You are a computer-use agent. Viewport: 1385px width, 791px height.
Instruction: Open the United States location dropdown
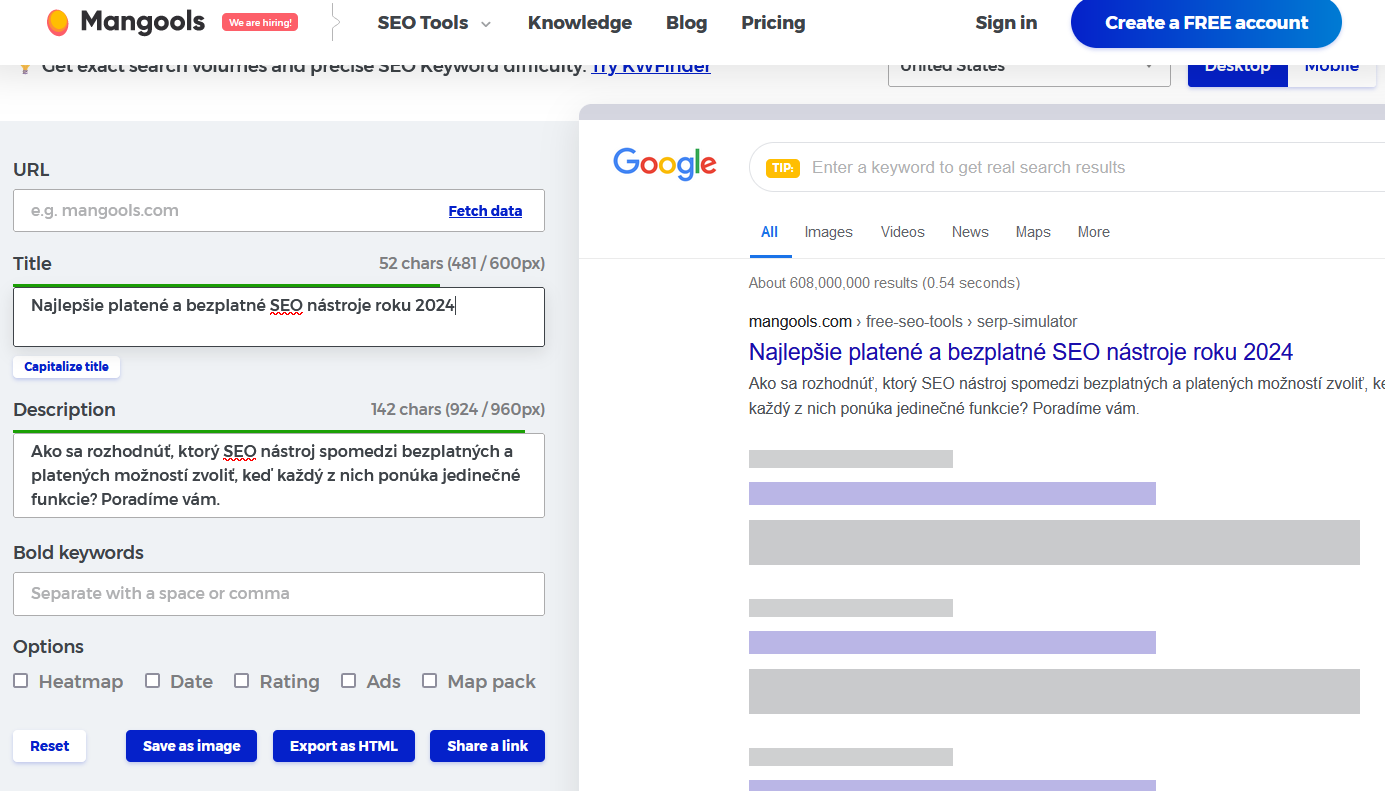point(1029,70)
